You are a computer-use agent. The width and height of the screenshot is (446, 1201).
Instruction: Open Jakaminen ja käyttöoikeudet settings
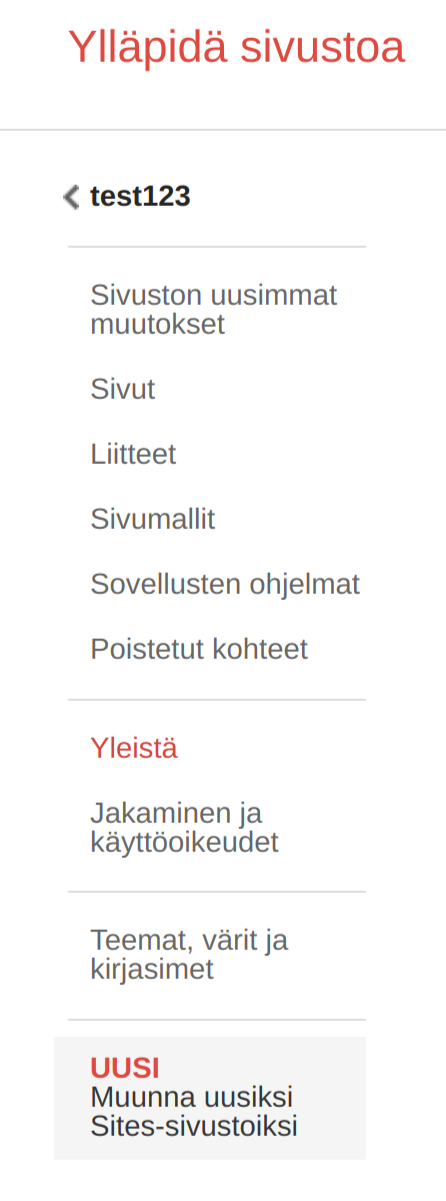184,827
